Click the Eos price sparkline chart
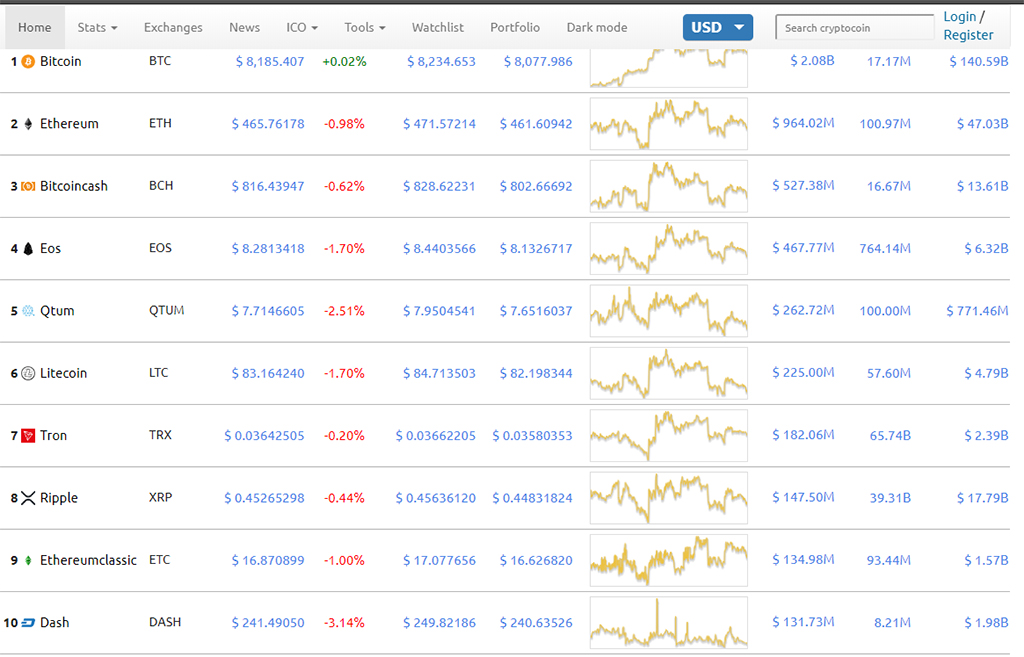 (669, 249)
